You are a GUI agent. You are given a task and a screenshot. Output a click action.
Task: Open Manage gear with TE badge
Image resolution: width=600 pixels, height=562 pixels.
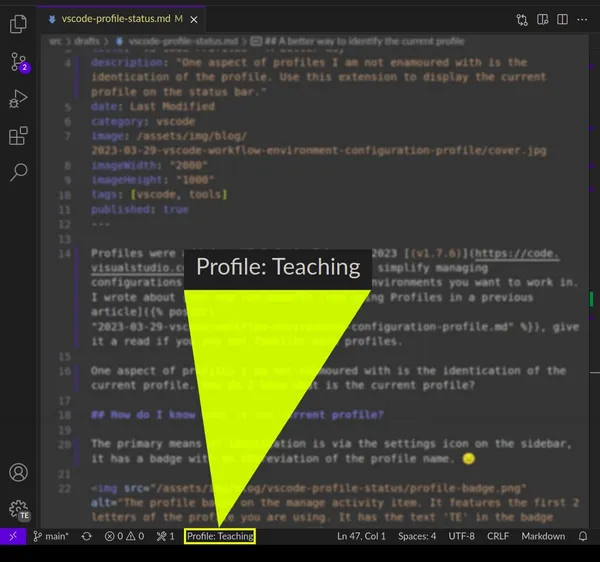click(x=19, y=510)
